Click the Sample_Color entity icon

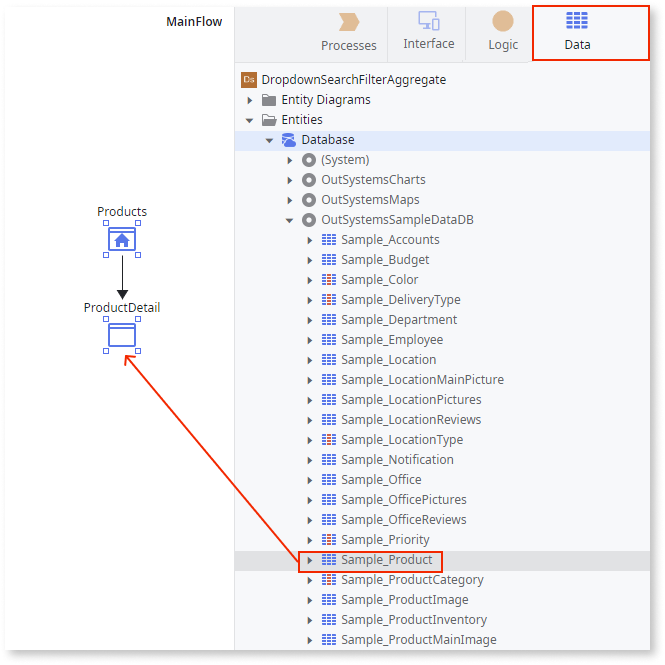pyautogui.click(x=329, y=280)
